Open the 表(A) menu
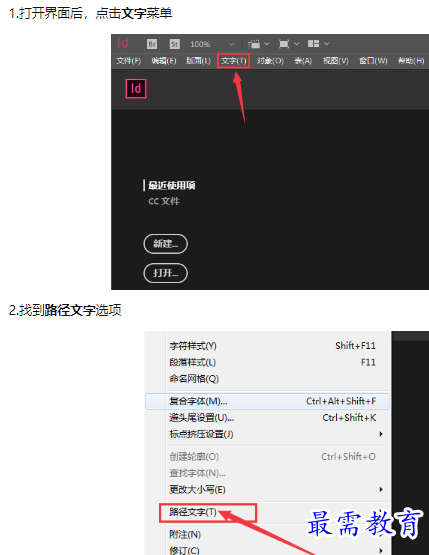 [x=303, y=61]
